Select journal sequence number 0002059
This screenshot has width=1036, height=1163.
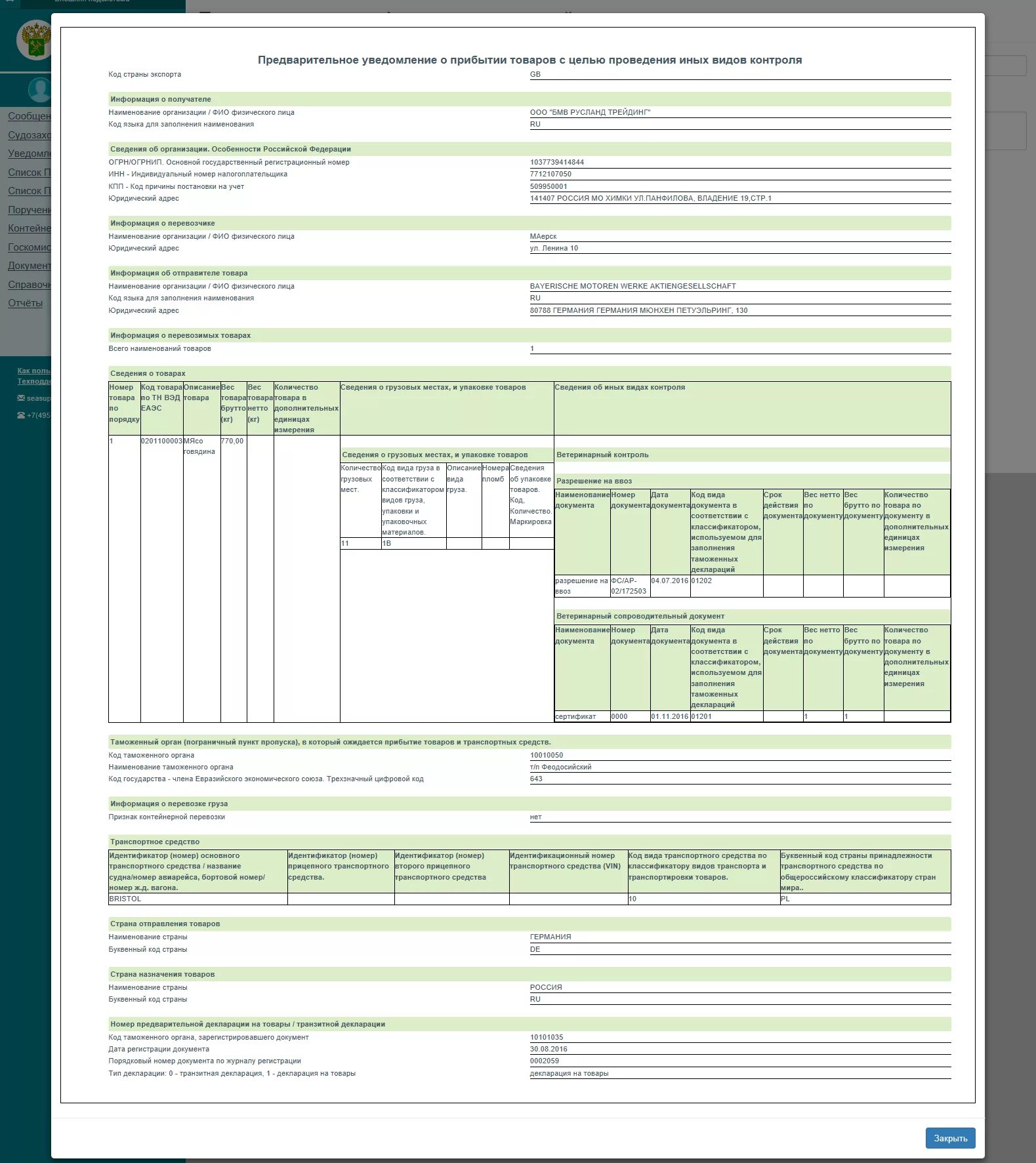click(x=545, y=1061)
